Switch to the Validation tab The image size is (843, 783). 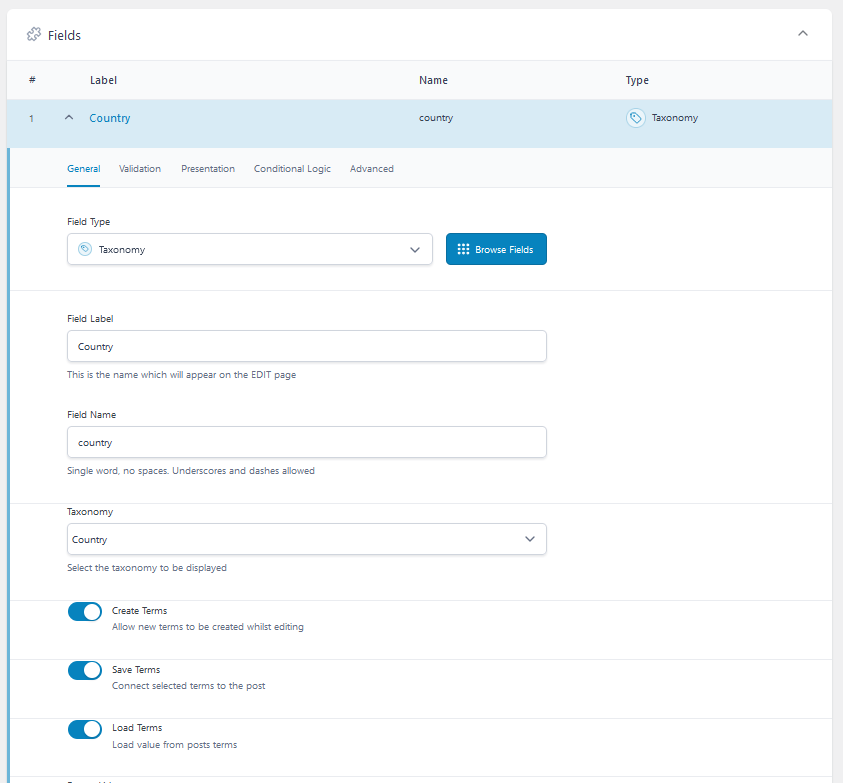pos(140,169)
